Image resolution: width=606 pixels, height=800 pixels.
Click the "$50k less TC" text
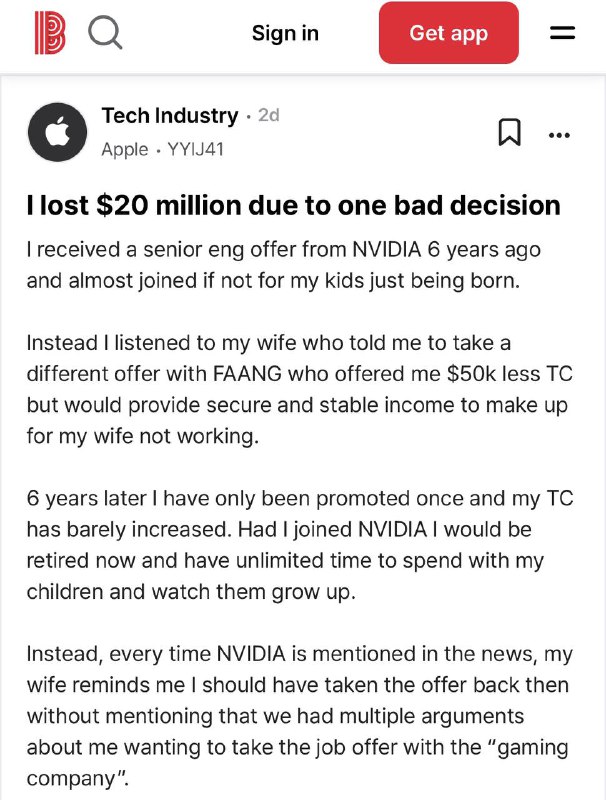click(x=510, y=374)
